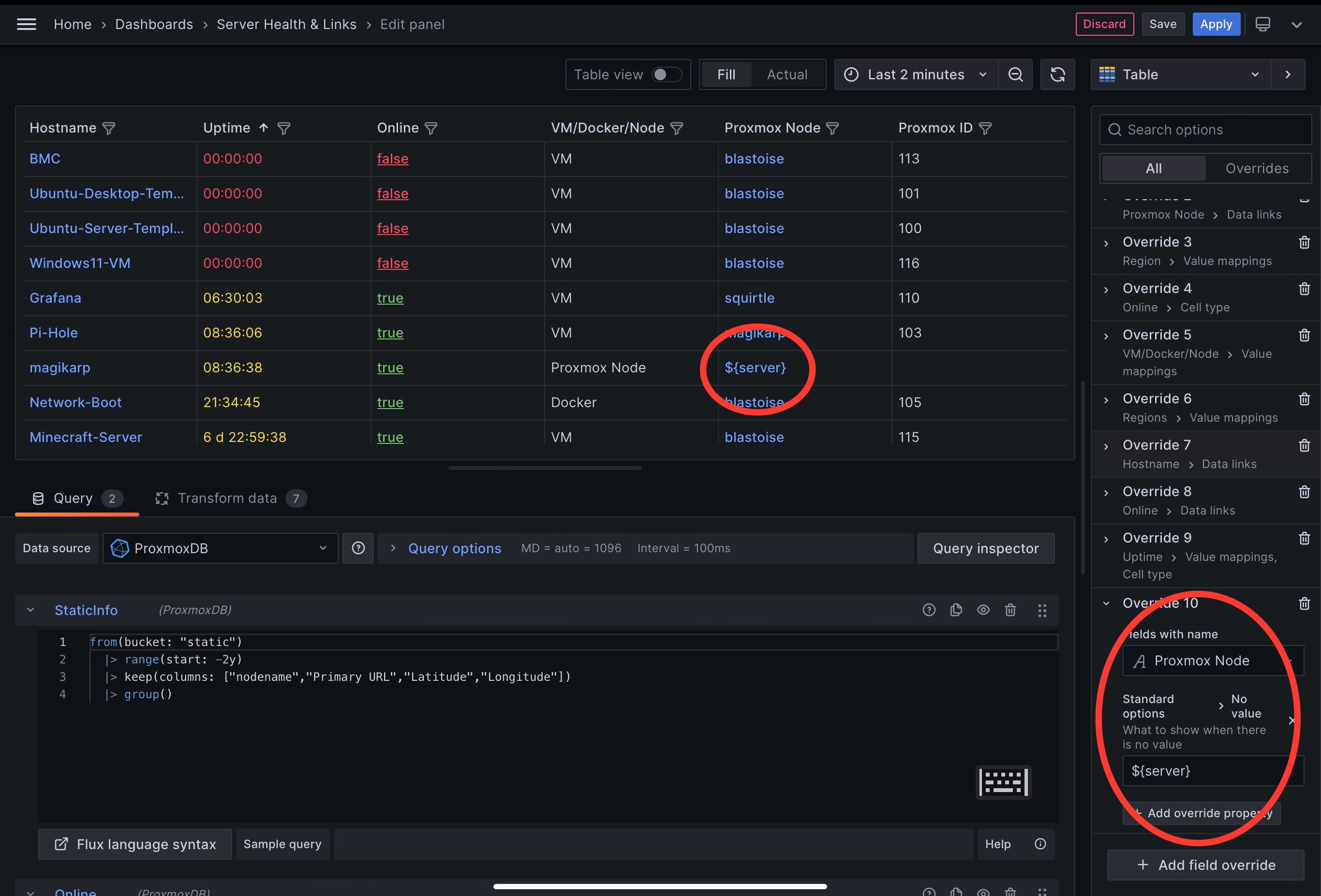Click the Save button

coord(1162,24)
